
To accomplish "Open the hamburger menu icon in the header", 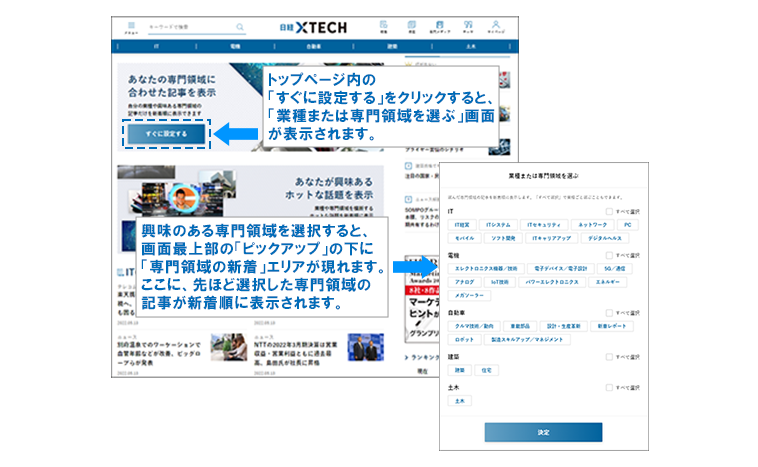I will pos(131,27).
